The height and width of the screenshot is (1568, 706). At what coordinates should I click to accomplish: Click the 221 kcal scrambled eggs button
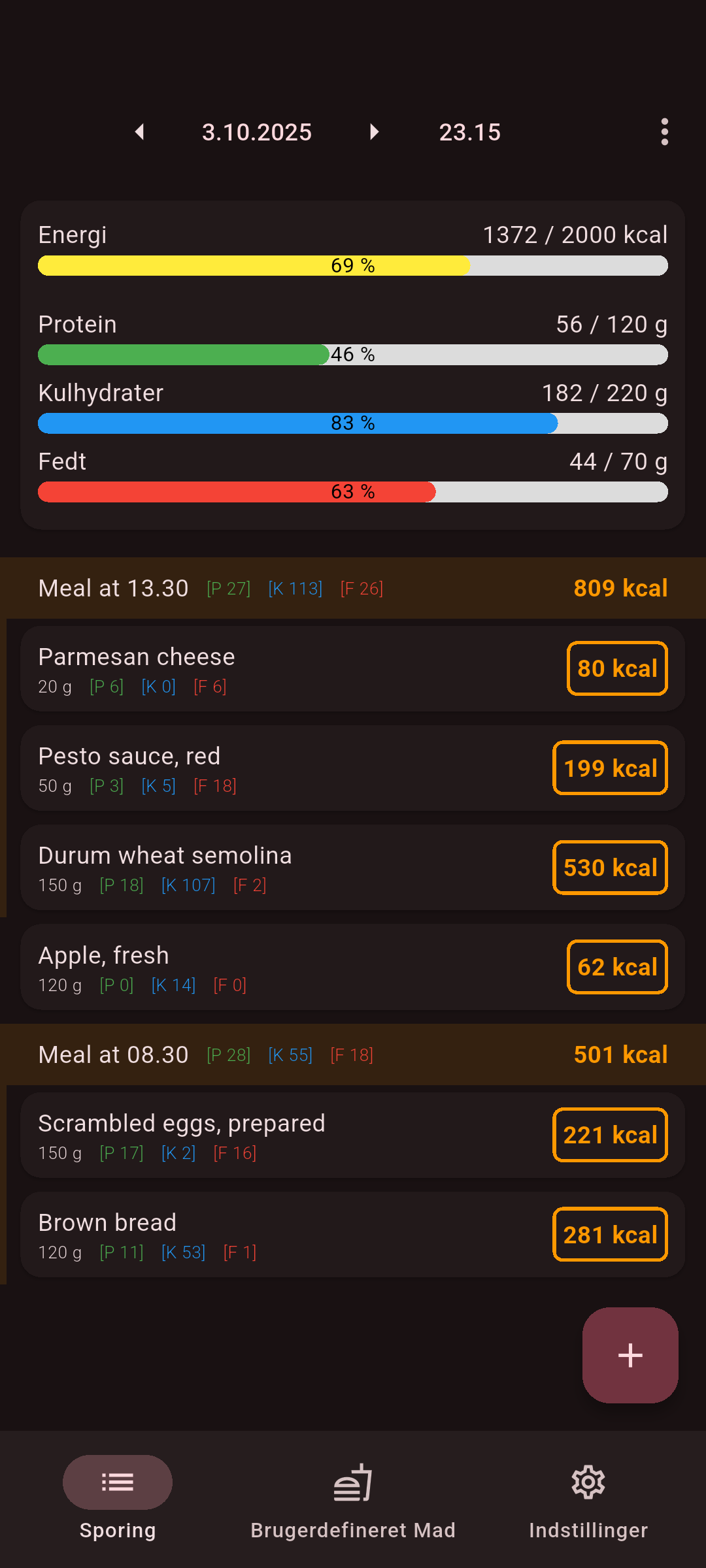(x=610, y=1135)
